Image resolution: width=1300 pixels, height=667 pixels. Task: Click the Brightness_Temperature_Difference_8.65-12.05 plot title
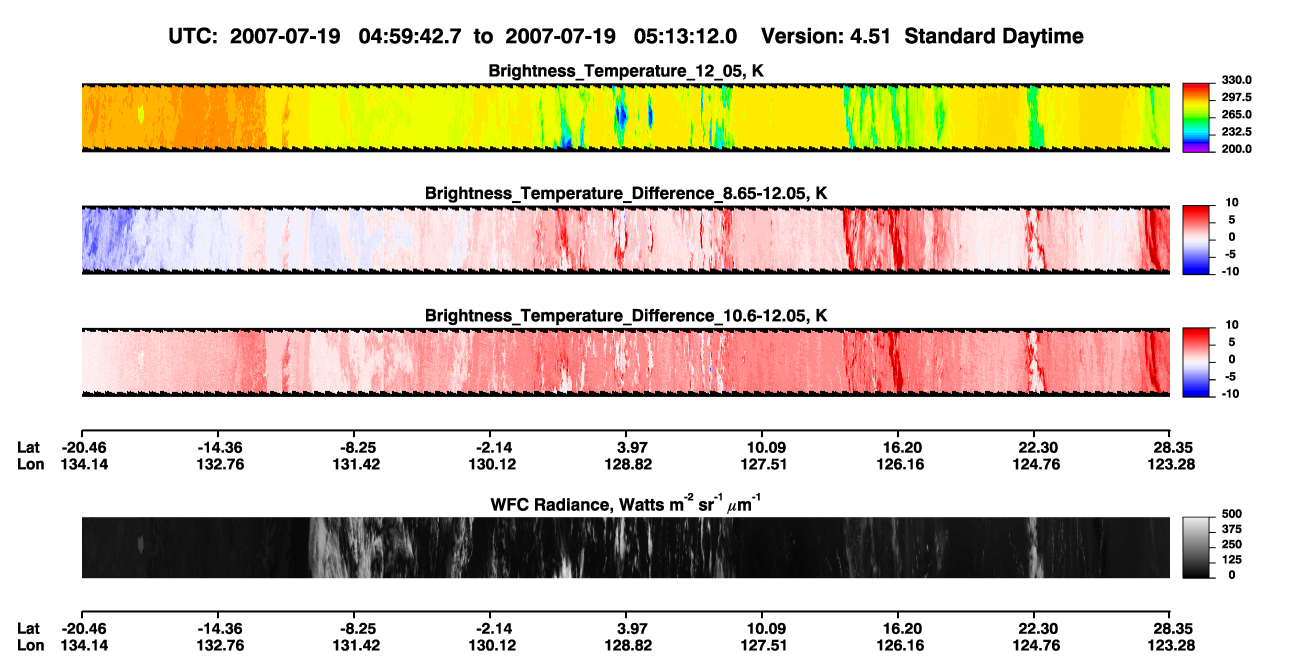[x=626, y=193]
